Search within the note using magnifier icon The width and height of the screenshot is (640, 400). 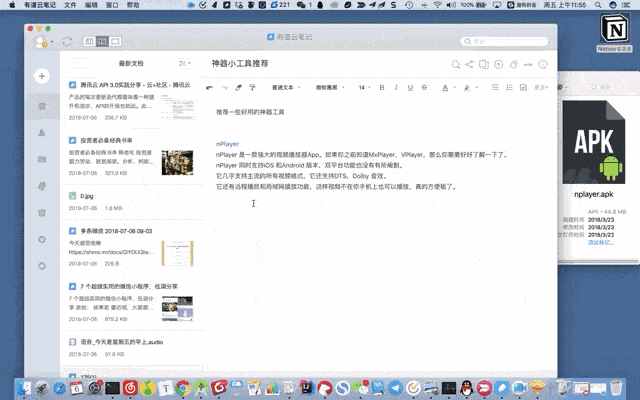click(x=456, y=64)
